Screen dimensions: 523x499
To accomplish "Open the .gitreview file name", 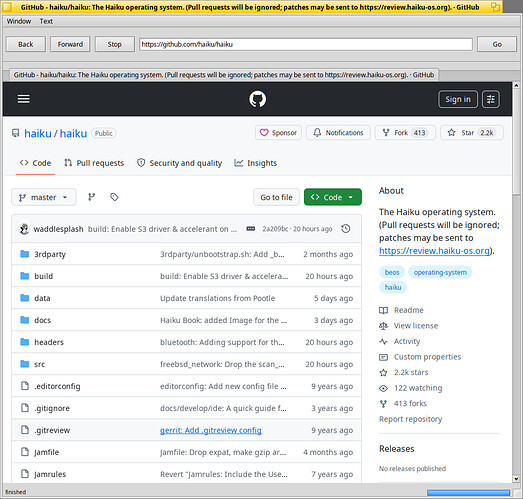I will pos(52,430).
